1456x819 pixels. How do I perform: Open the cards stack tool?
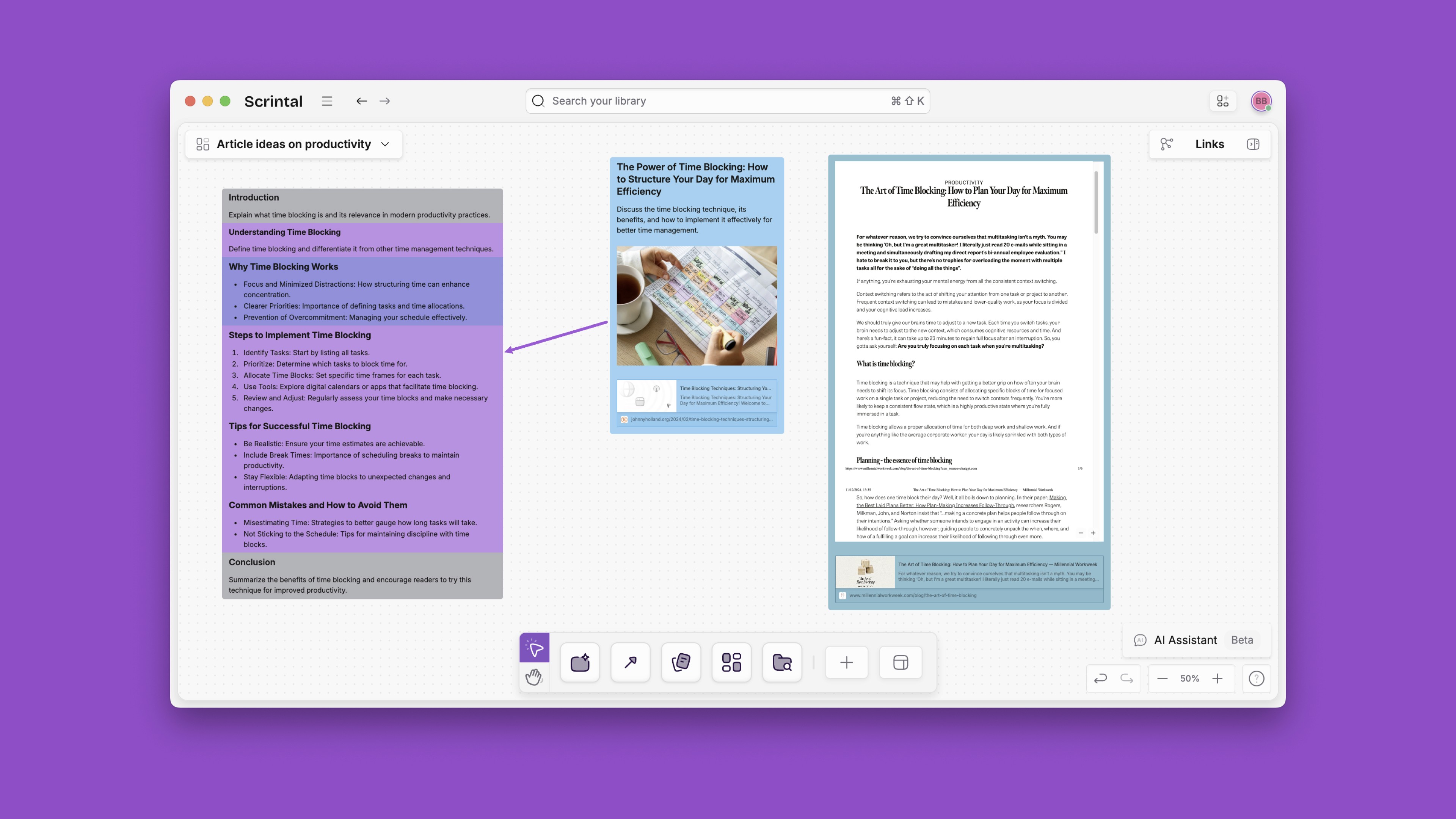coord(681,662)
